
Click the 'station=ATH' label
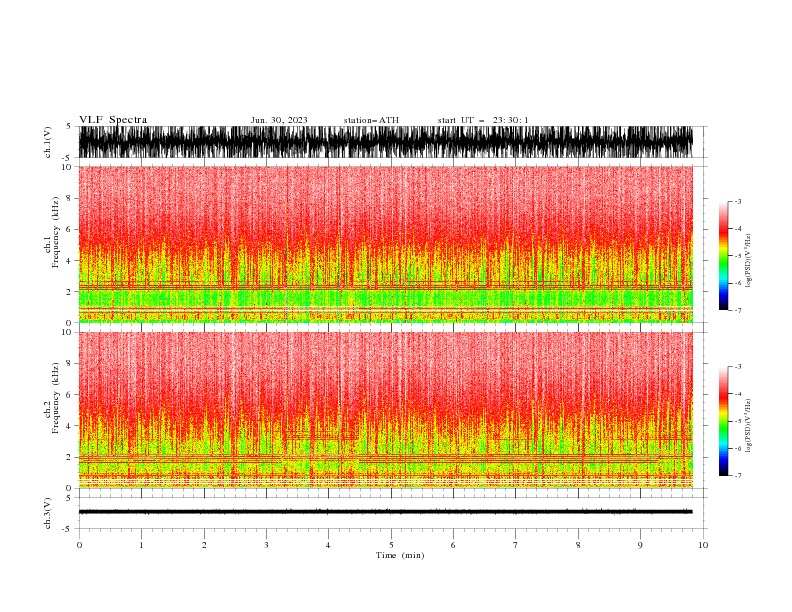[371, 120]
